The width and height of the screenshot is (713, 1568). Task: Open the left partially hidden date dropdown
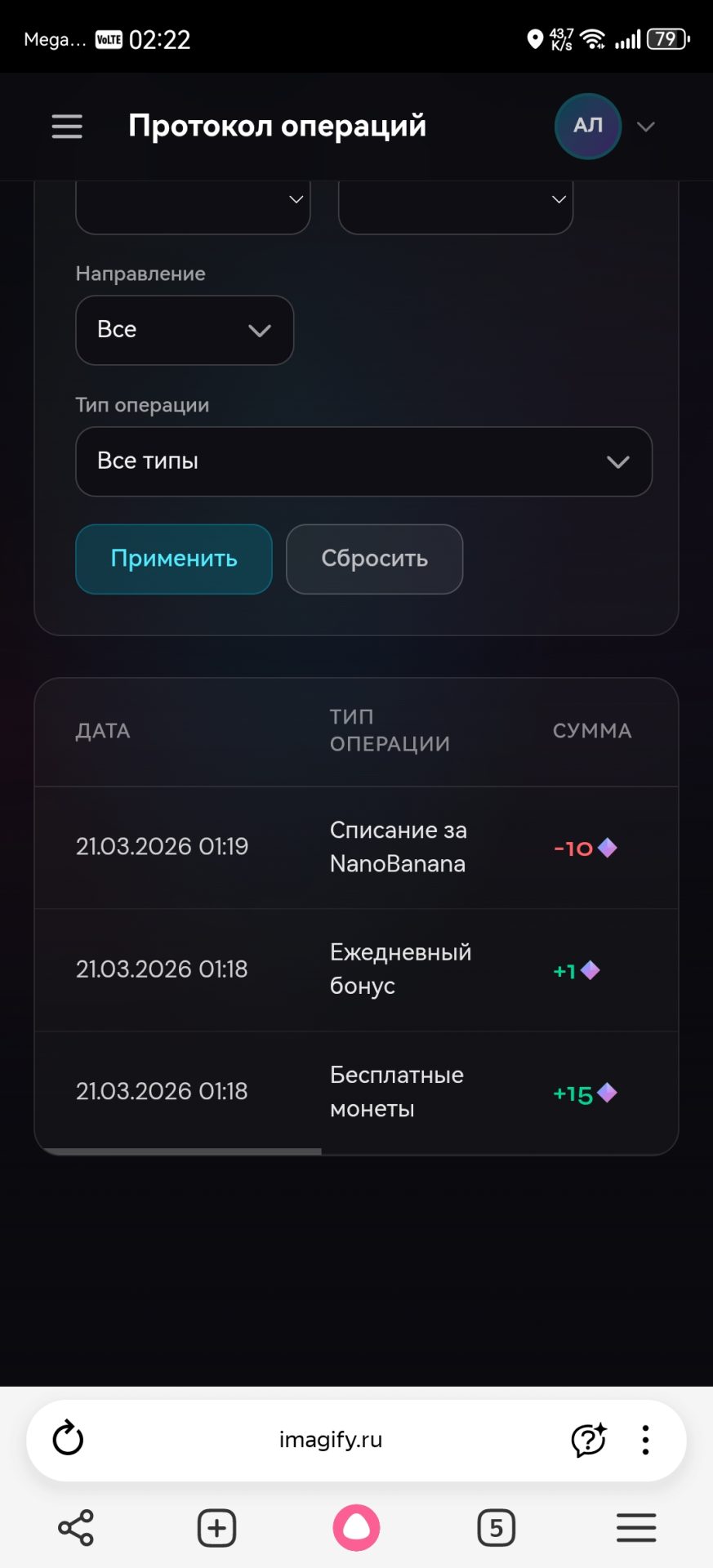click(193, 204)
